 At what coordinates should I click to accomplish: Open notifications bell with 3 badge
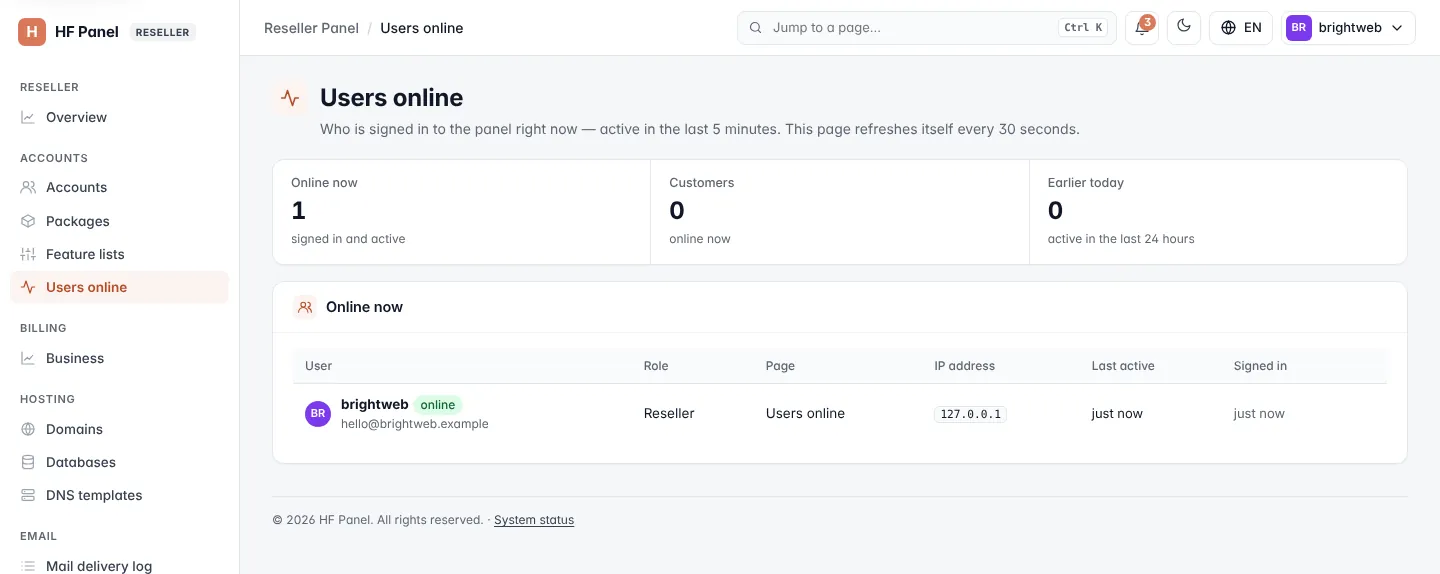pyautogui.click(x=1142, y=28)
